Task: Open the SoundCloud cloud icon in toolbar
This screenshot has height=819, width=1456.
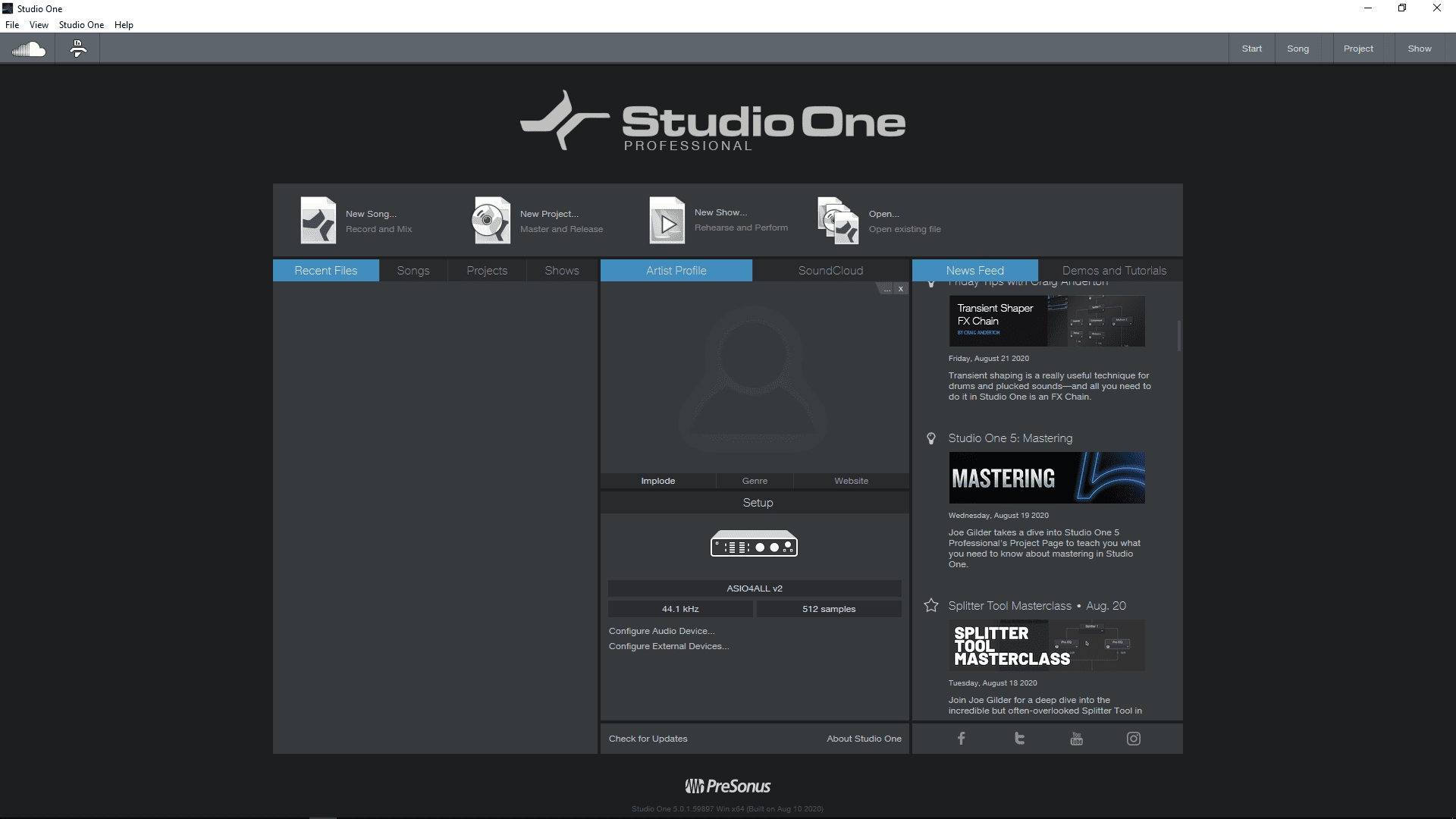Action: pyautogui.click(x=29, y=49)
